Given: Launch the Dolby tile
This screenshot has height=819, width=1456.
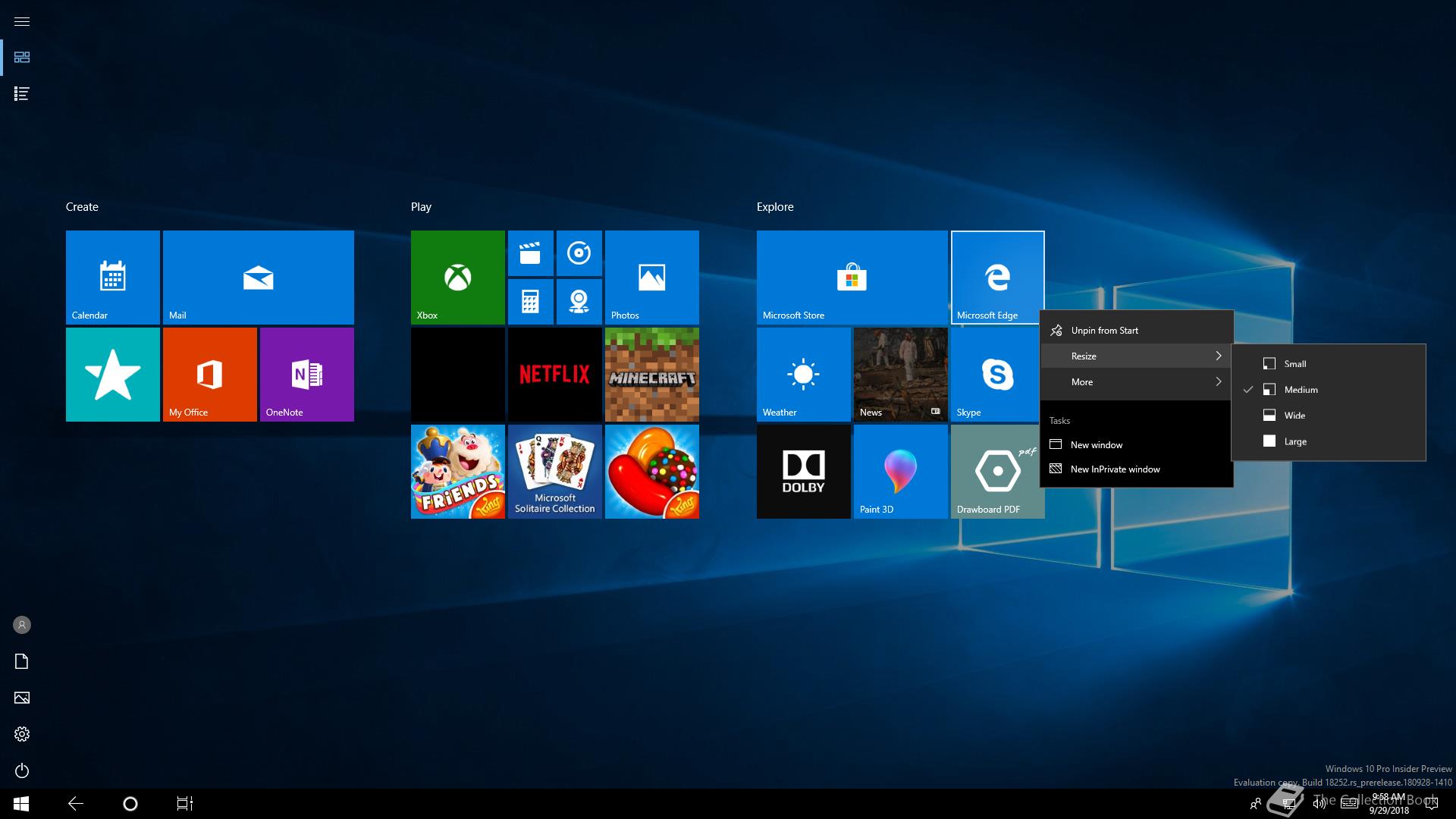Looking at the screenshot, I should coord(803,472).
